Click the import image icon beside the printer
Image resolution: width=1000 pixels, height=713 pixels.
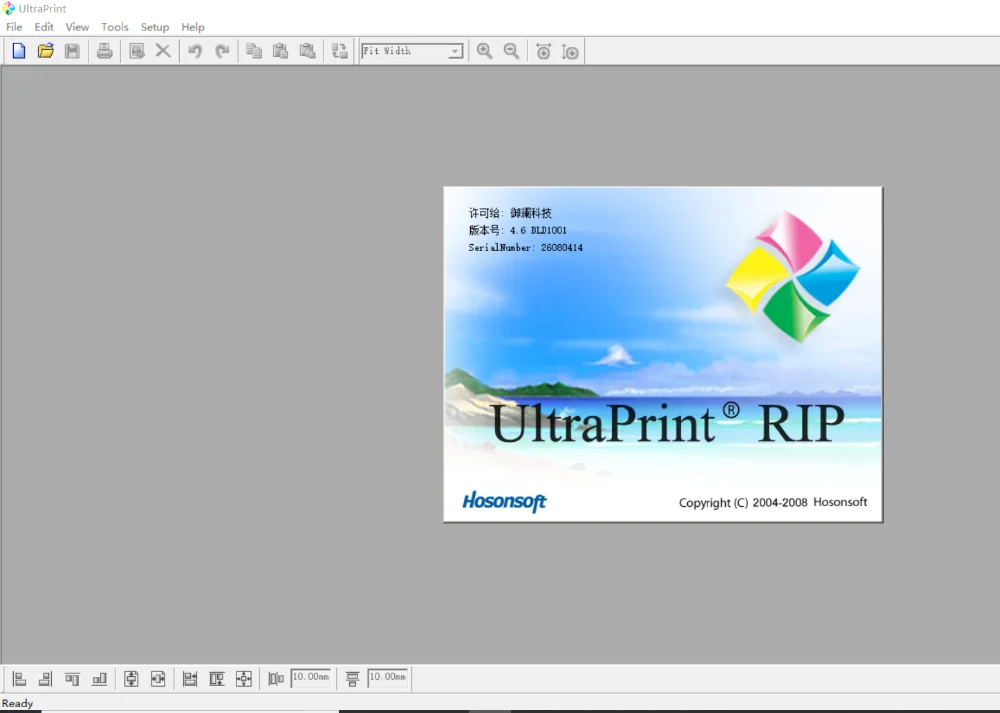pyautogui.click(x=136, y=51)
